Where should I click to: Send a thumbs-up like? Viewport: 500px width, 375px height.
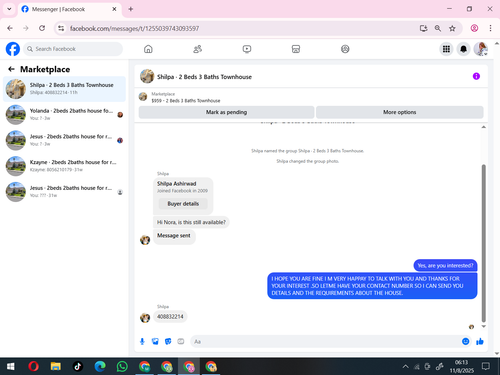point(480,341)
